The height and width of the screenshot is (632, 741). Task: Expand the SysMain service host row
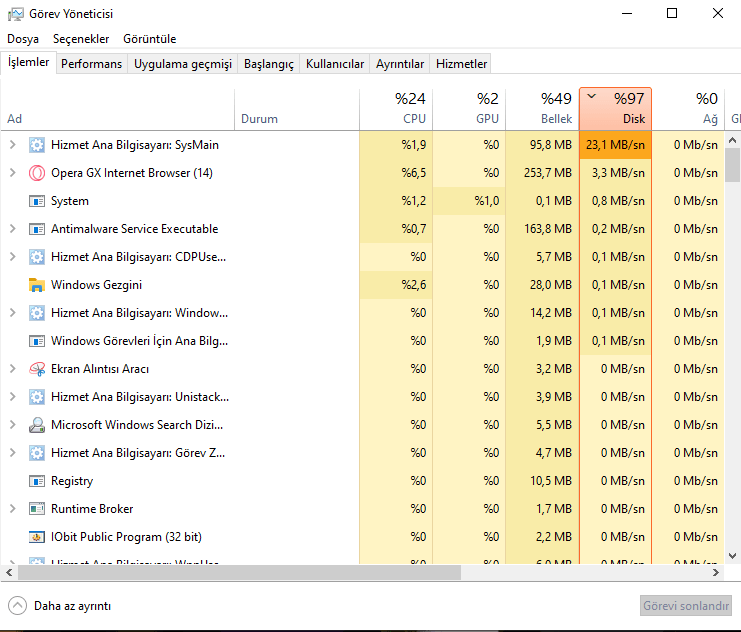click(x=13, y=145)
